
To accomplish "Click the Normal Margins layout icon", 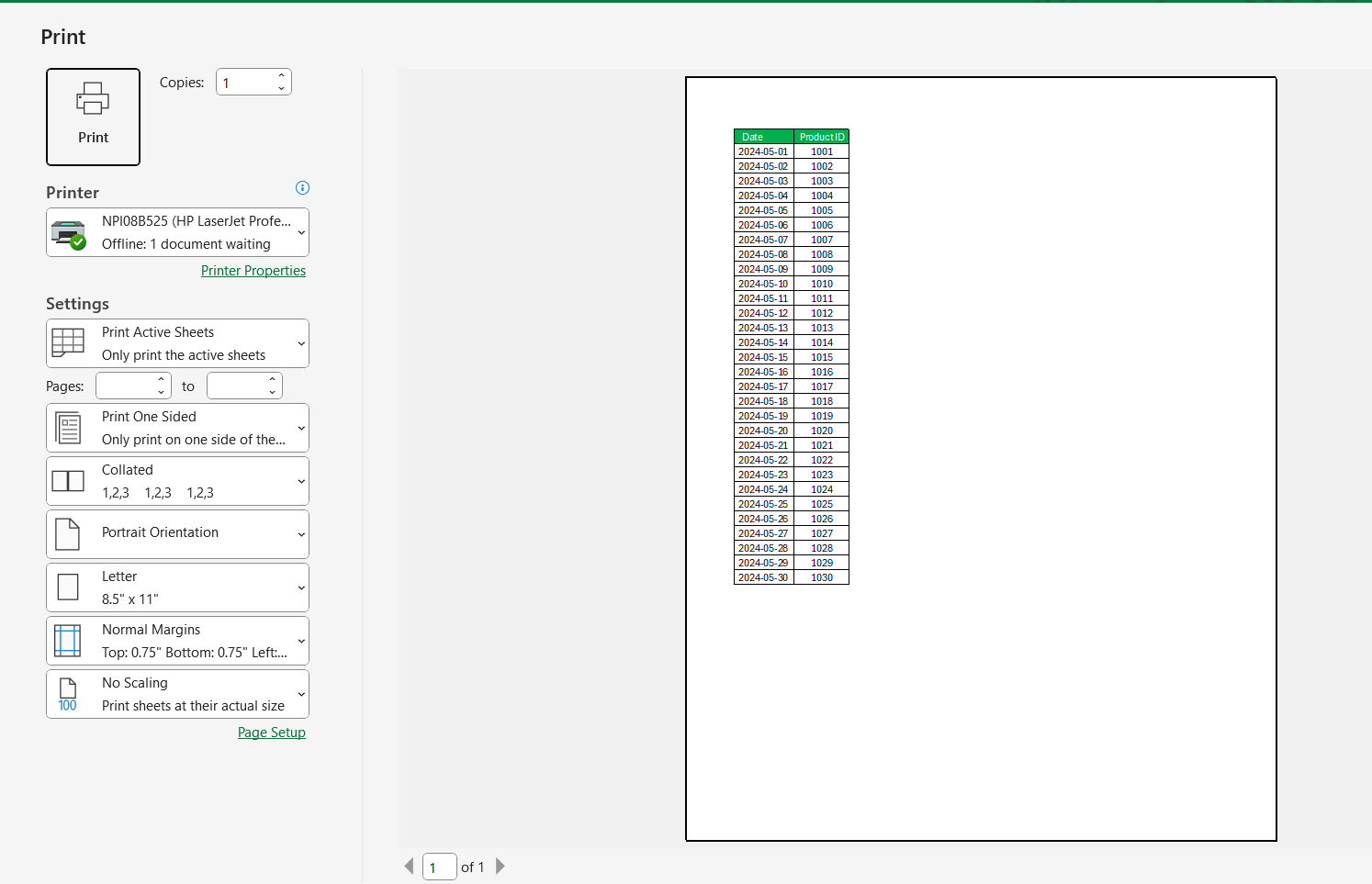I will click(68, 640).
